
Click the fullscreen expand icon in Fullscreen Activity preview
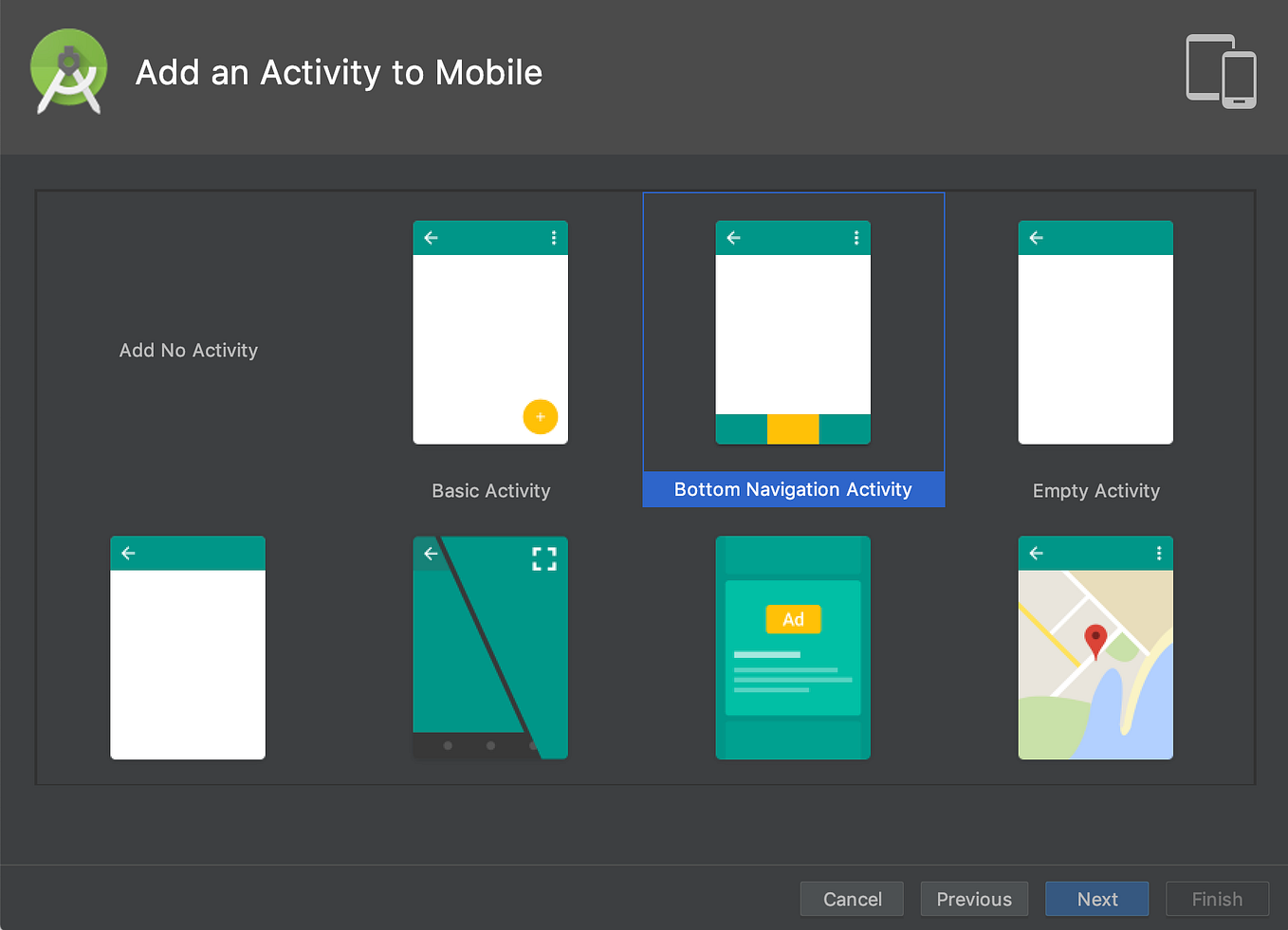click(543, 558)
